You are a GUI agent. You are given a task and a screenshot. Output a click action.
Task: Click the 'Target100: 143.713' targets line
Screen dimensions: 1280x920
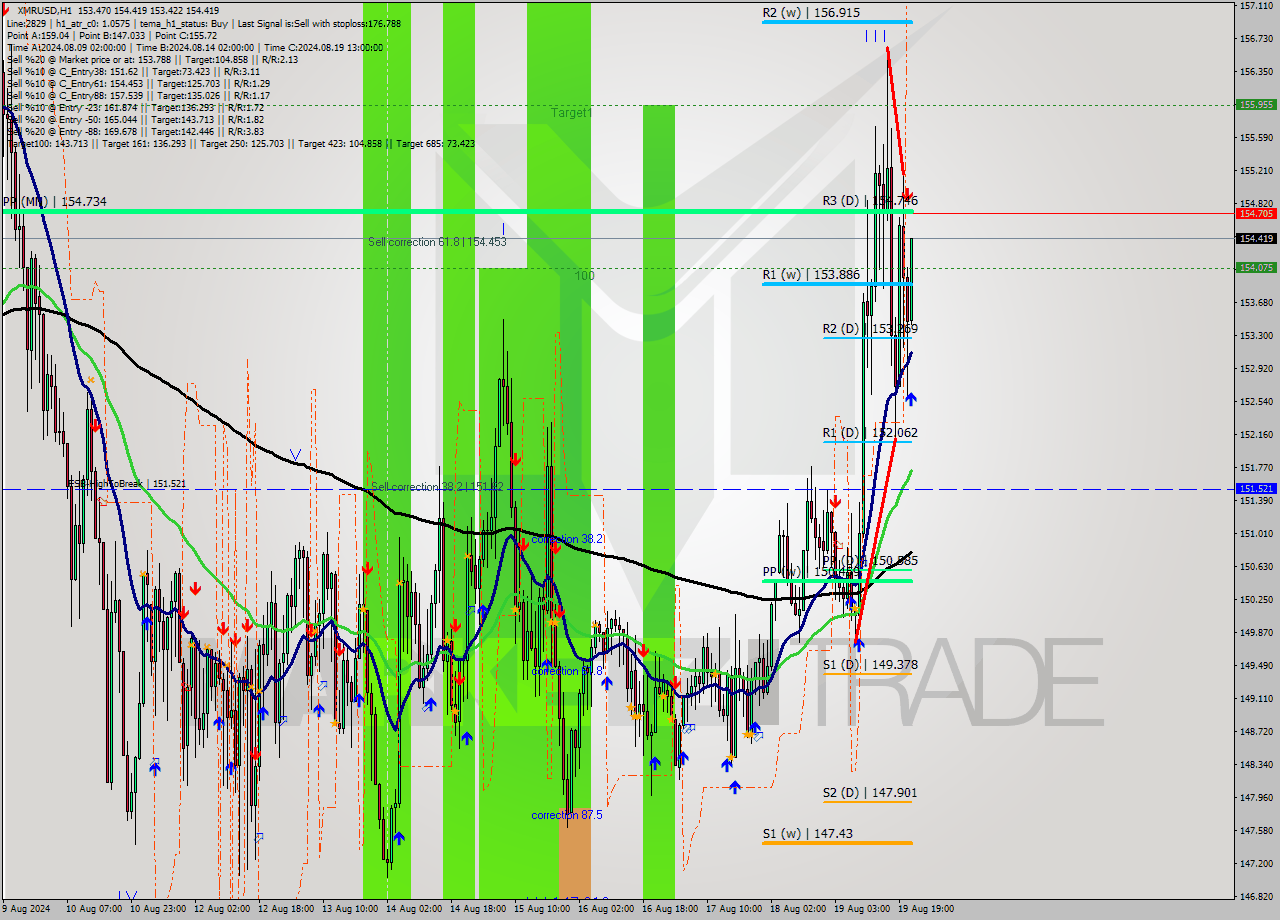(240, 143)
